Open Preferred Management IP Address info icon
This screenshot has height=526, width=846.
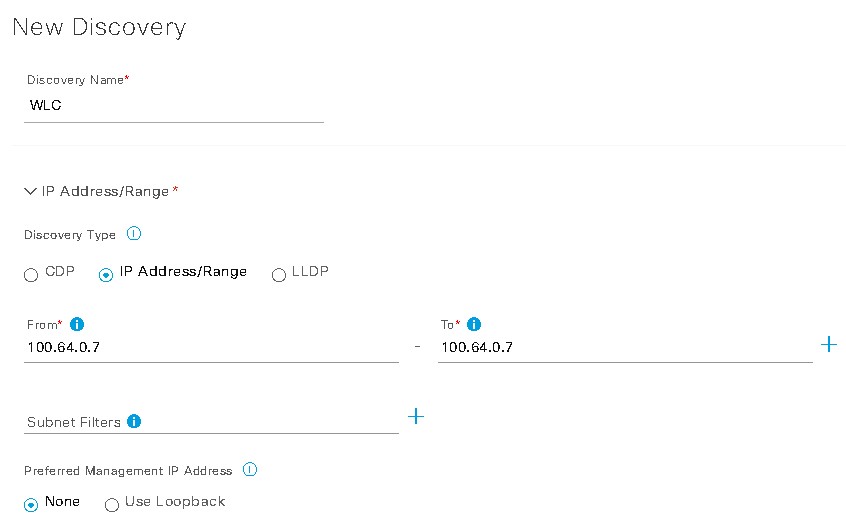coord(250,469)
